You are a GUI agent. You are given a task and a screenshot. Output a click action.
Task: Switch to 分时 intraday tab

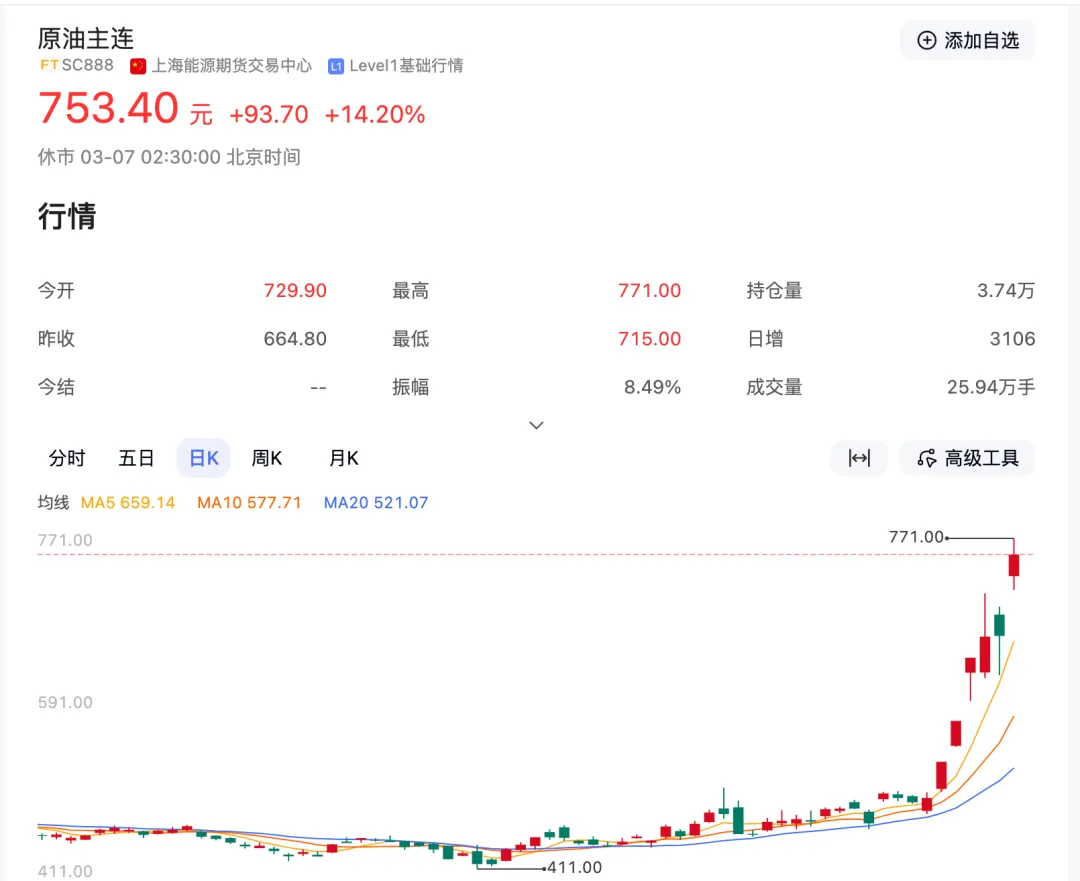(67, 458)
